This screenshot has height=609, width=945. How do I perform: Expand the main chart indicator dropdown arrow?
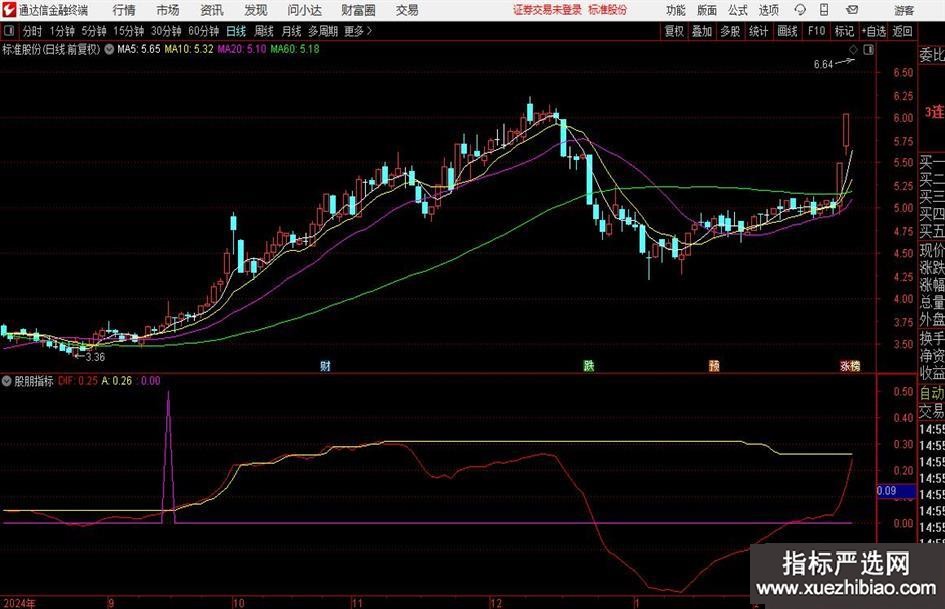tap(109, 50)
